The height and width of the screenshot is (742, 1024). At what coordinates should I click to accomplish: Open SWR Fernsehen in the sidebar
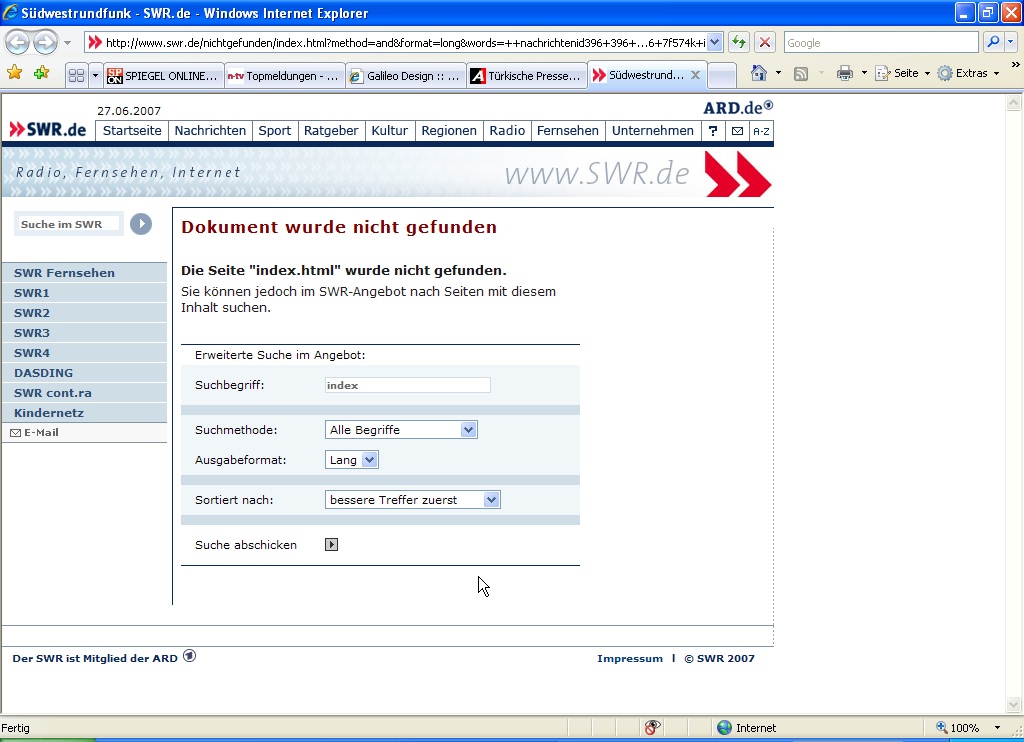[64, 273]
